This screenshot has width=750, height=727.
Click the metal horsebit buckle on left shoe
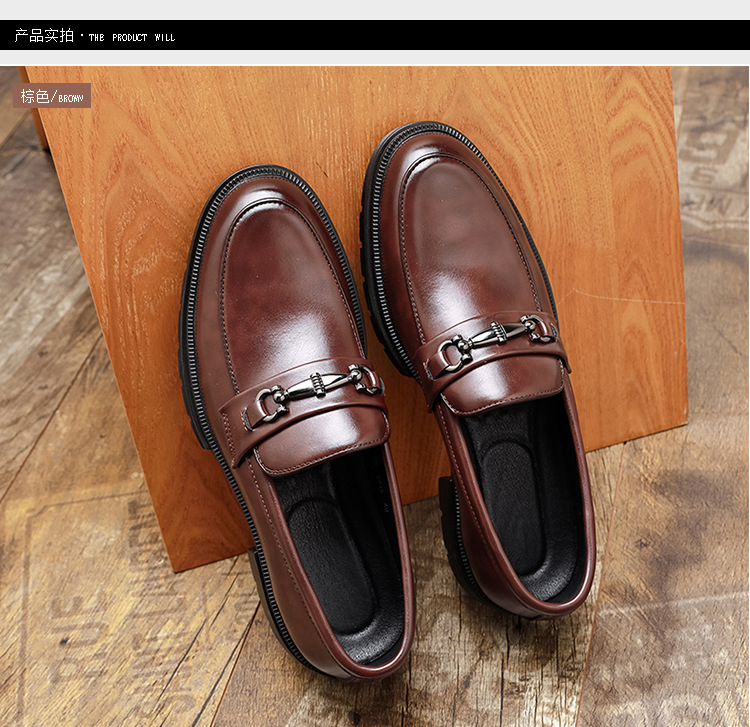pyautogui.click(x=314, y=390)
